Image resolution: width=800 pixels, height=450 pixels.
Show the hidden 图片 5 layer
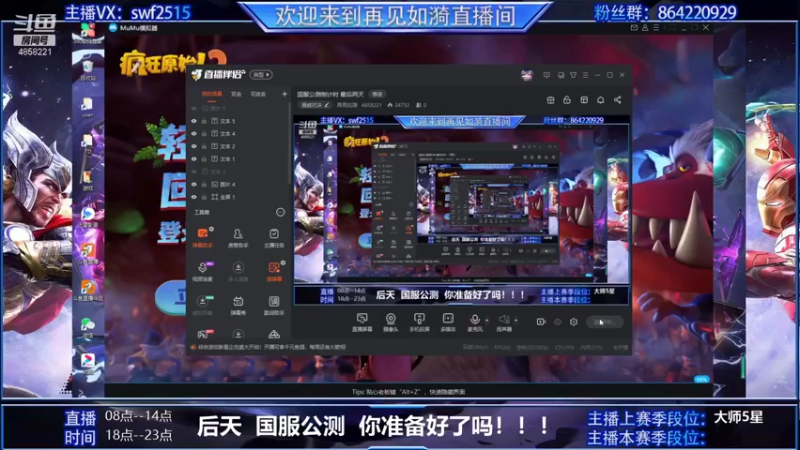point(194,109)
